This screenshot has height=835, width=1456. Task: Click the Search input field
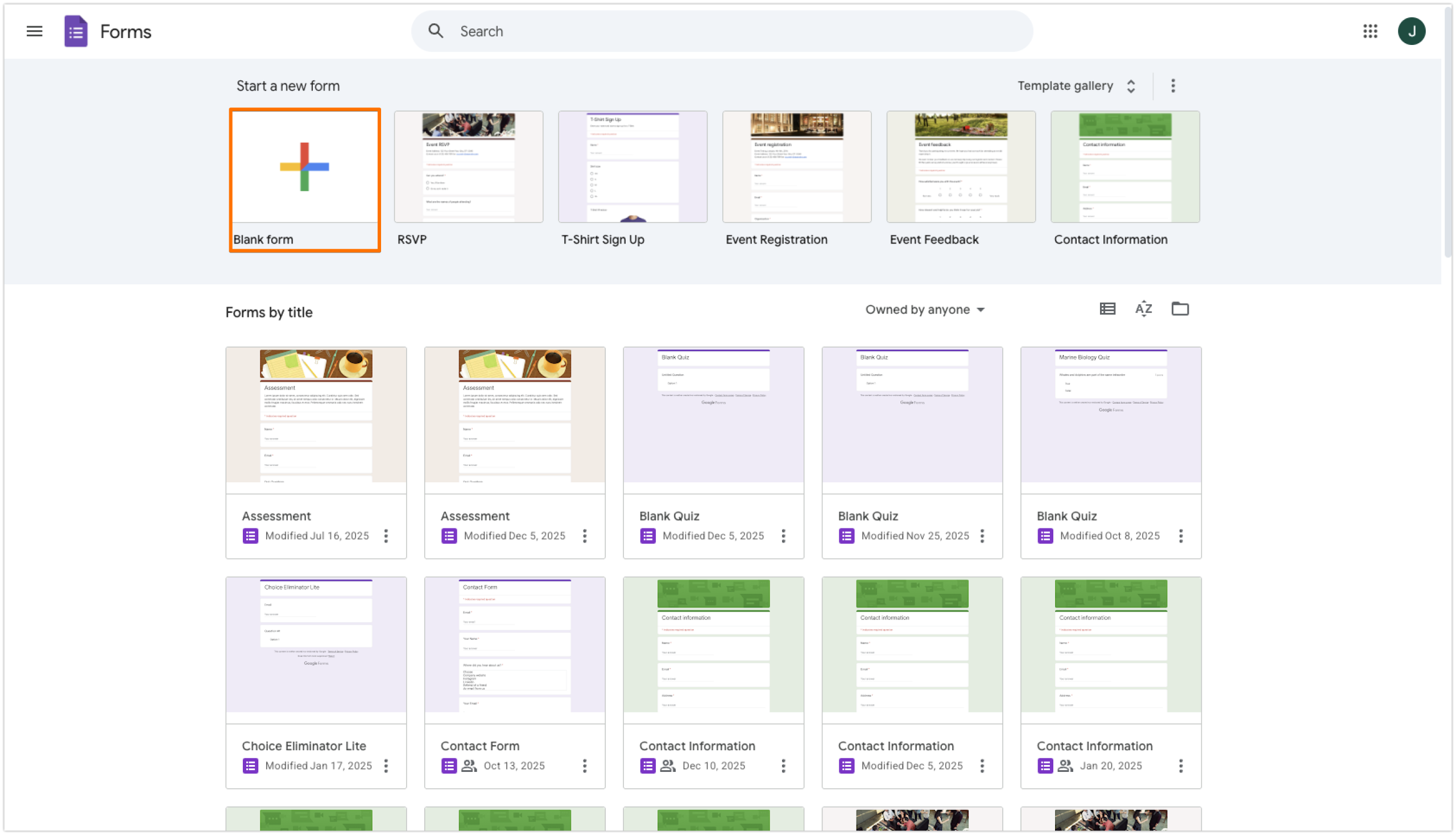[x=722, y=31]
